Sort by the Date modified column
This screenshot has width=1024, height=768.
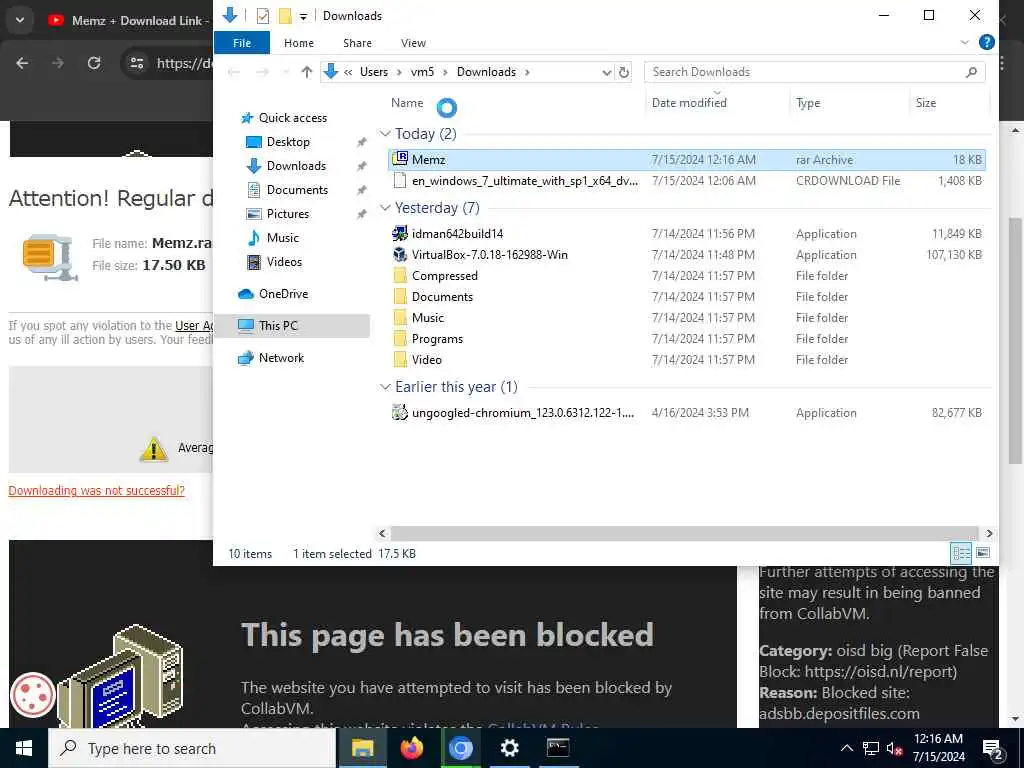point(689,103)
